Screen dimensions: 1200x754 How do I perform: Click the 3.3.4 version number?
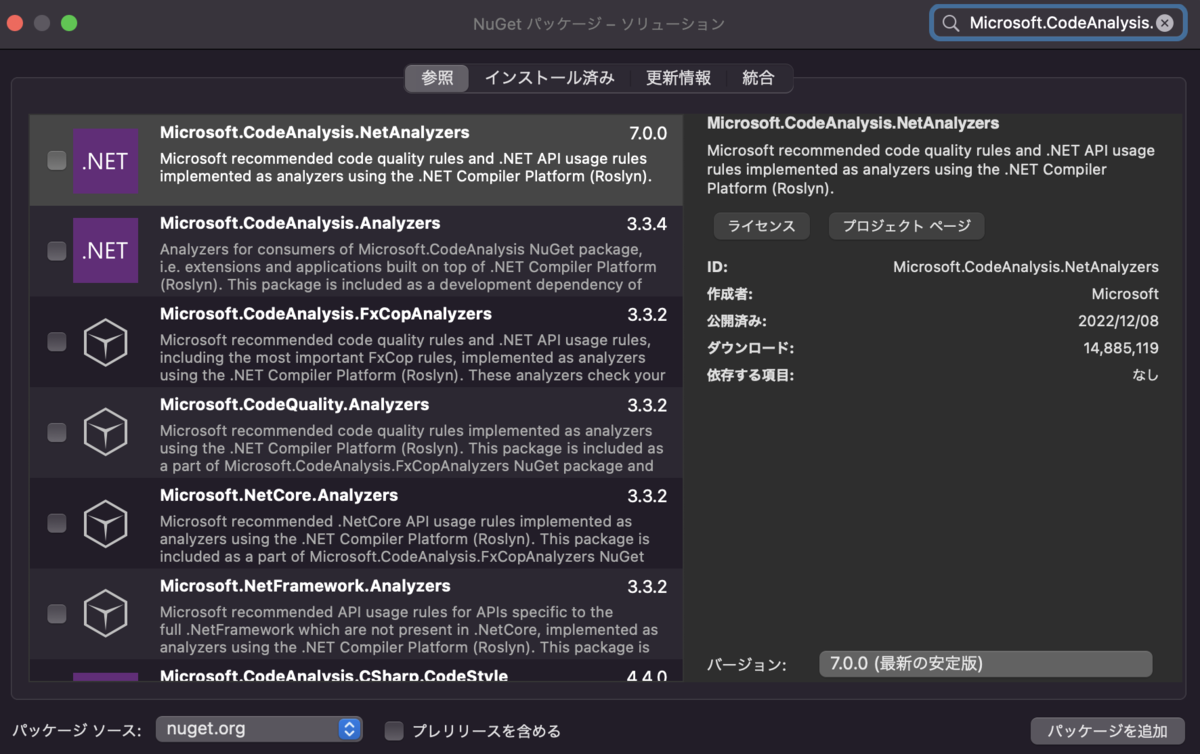(647, 224)
